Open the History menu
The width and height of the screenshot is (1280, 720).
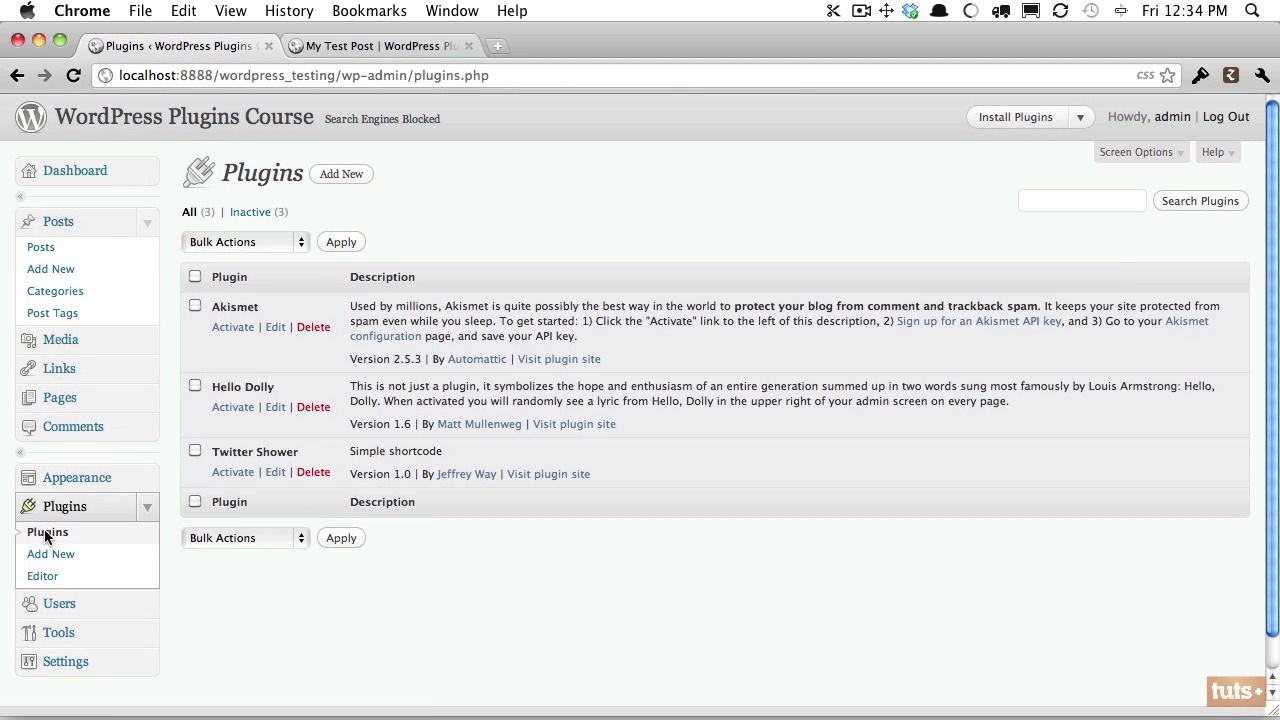pos(289,11)
